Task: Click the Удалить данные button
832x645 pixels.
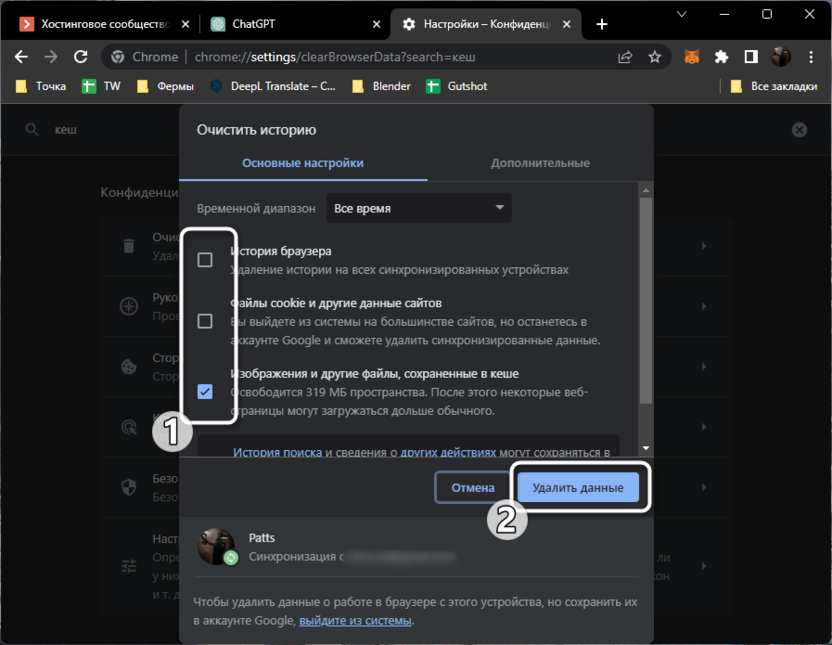Action: click(578, 487)
